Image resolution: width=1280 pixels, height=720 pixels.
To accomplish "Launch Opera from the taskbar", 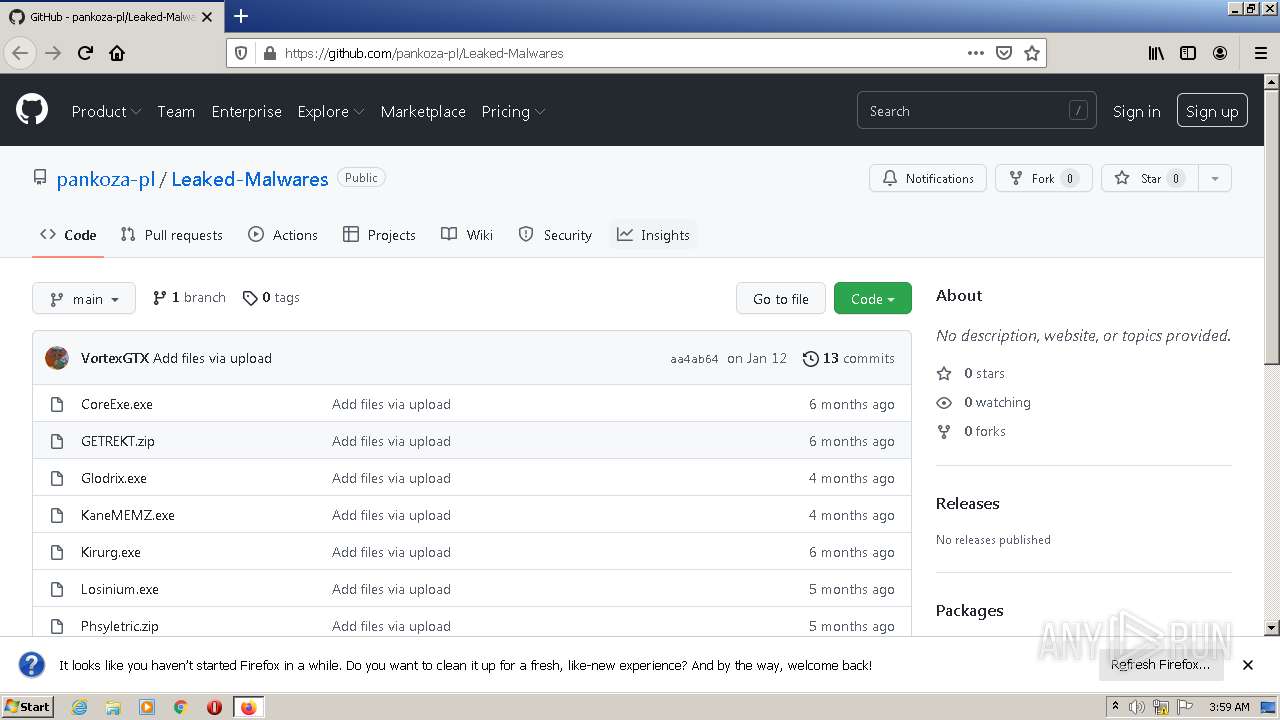I will click(x=214, y=707).
